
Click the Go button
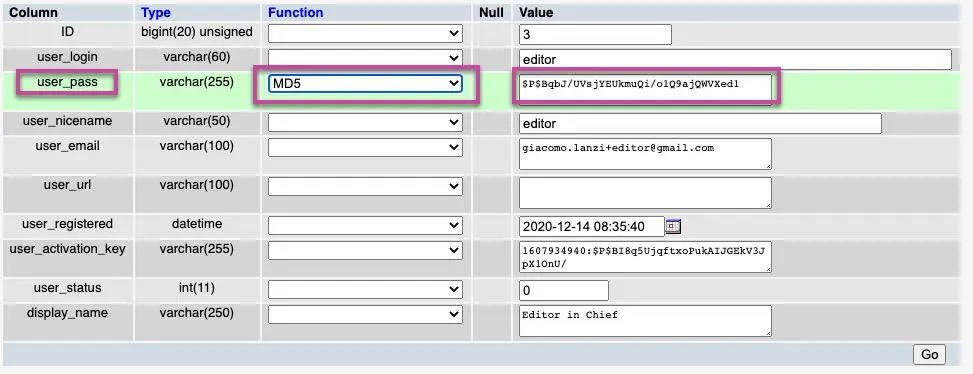coord(929,354)
